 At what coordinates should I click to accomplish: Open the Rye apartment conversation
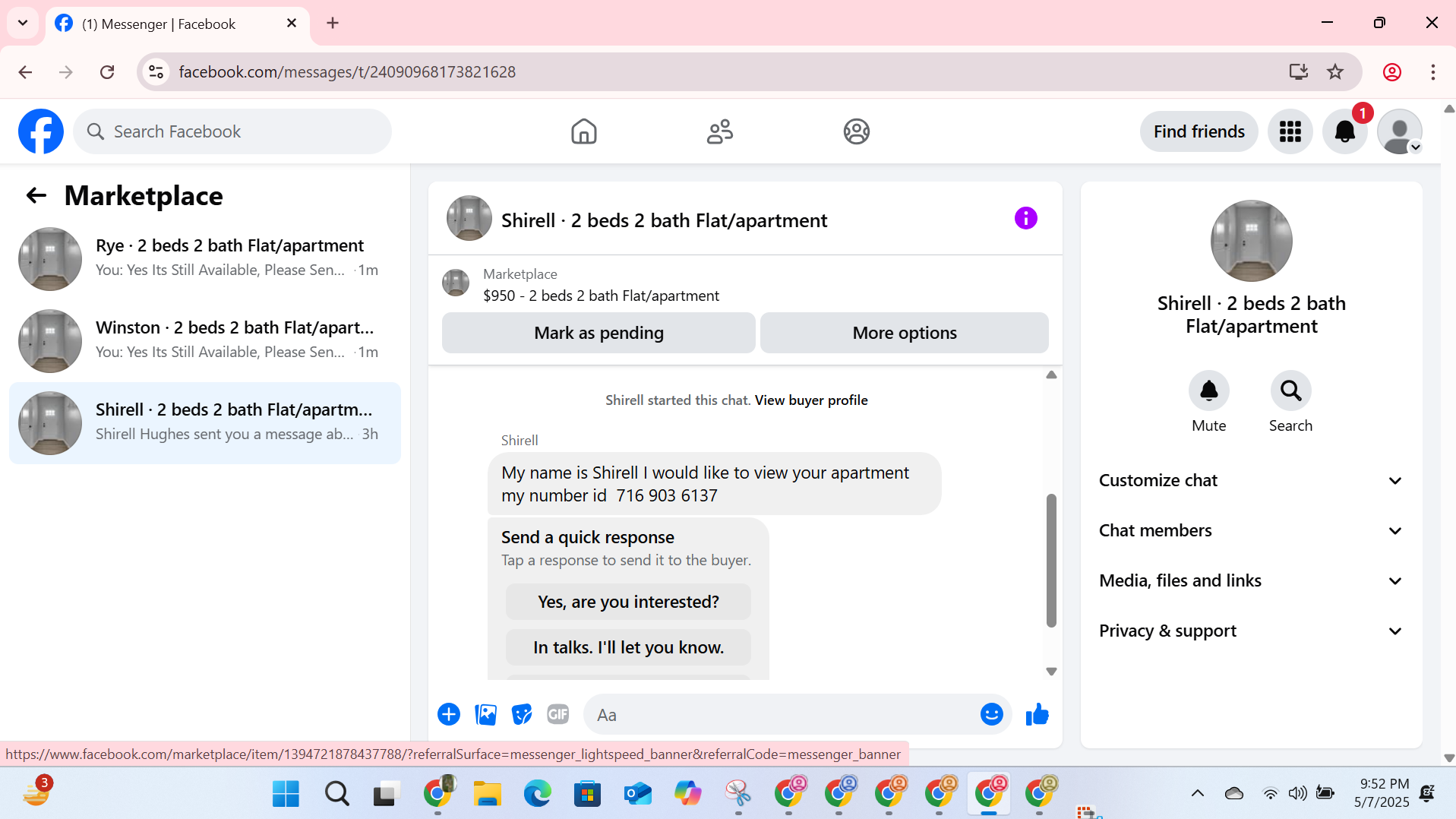(x=205, y=259)
